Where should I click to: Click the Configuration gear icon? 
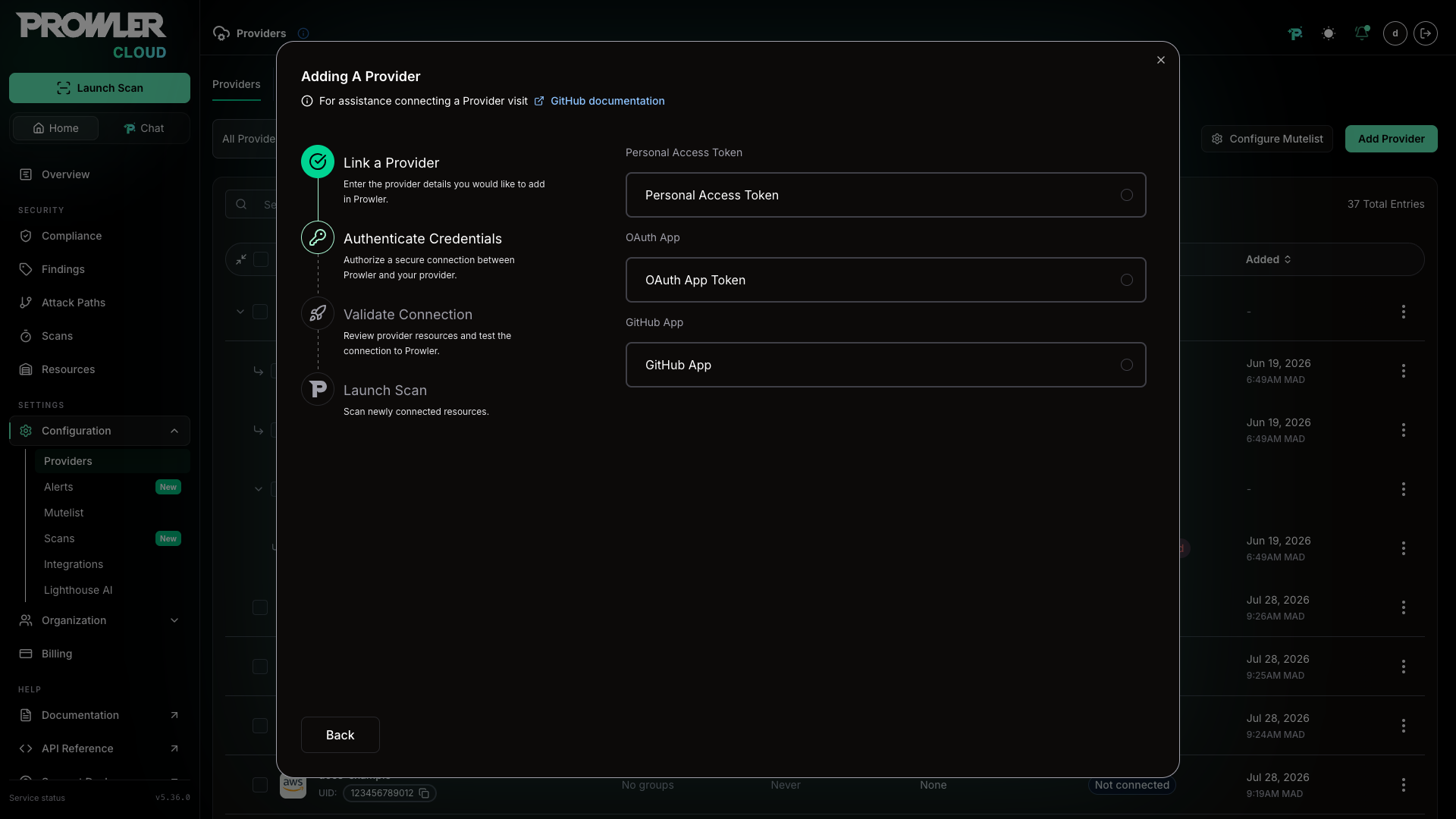tap(26, 431)
